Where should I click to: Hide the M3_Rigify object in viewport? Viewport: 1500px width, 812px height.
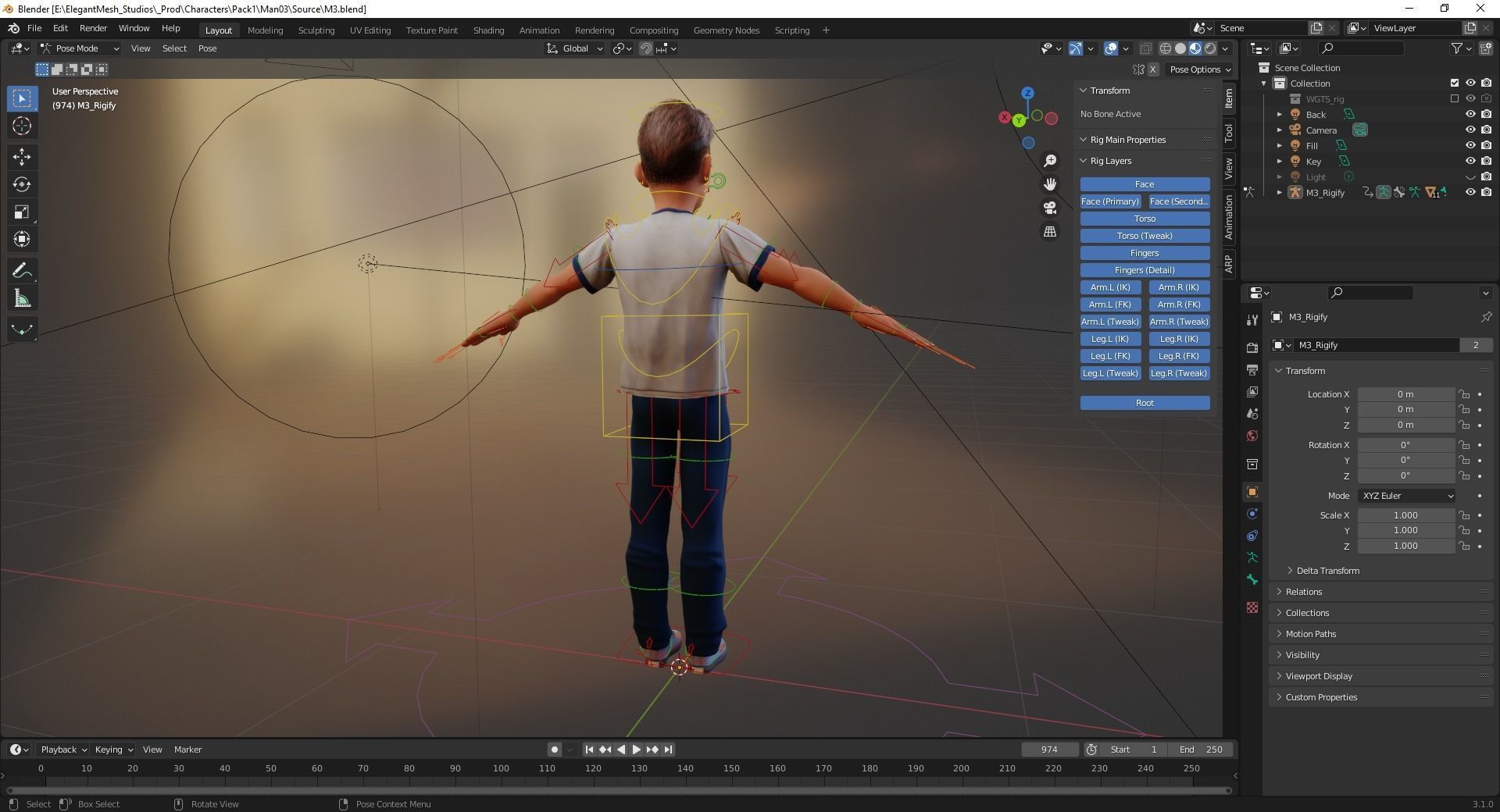pos(1470,192)
